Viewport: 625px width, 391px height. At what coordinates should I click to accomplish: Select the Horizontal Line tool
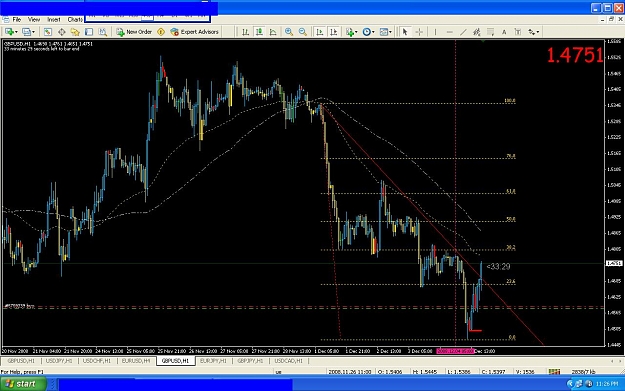point(449,32)
